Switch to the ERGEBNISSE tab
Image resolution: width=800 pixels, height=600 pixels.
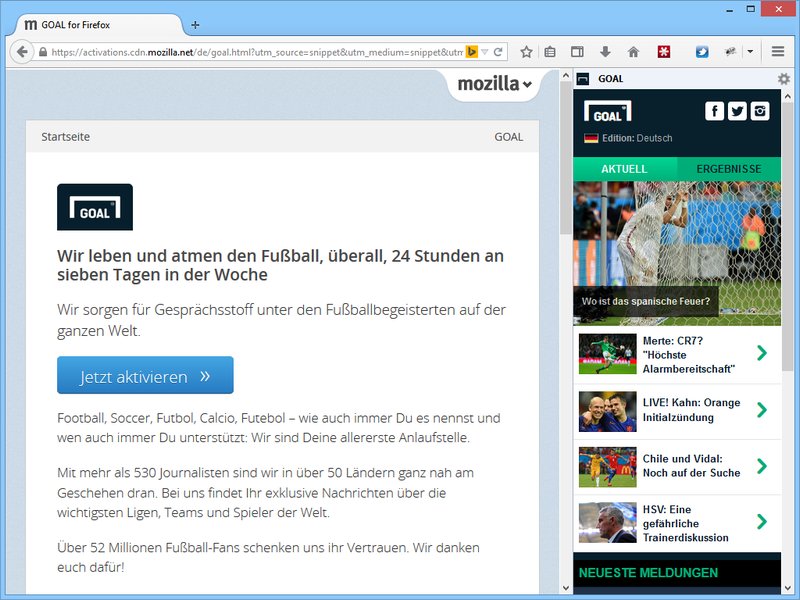[x=729, y=169]
